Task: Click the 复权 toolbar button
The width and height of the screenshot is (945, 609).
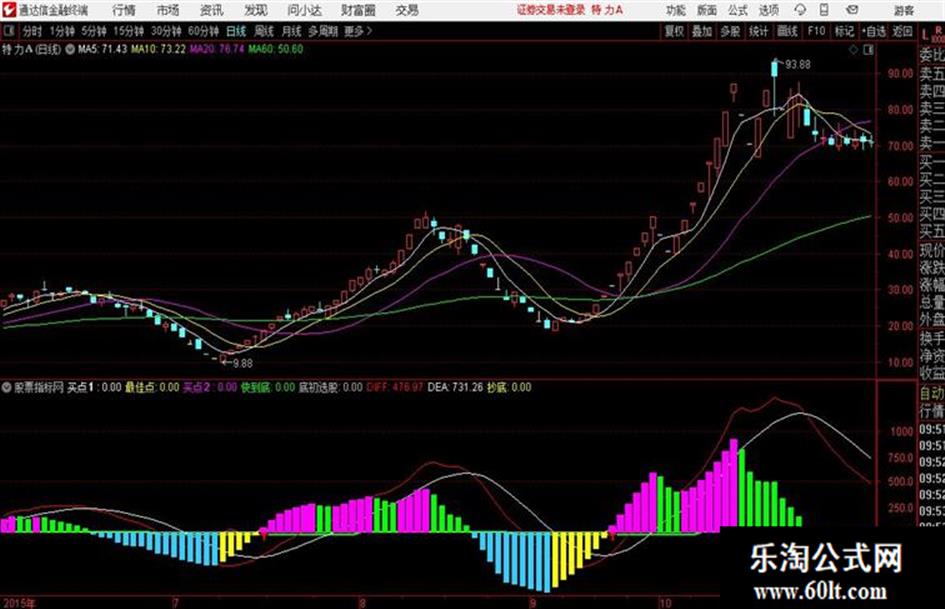Action: coord(674,31)
